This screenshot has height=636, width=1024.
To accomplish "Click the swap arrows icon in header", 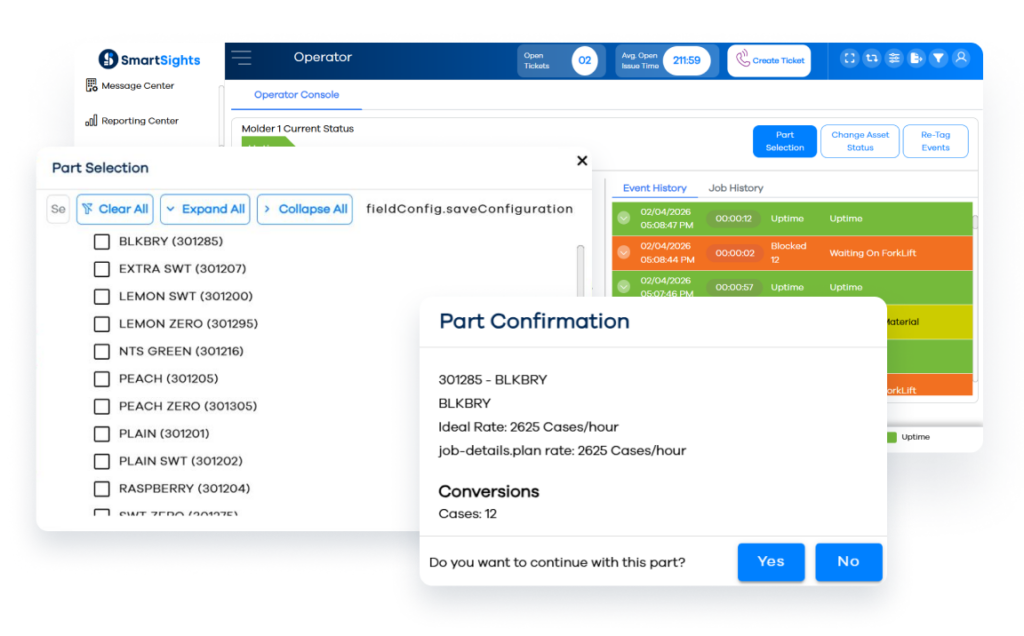I will pyautogui.click(x=872, y=59).
